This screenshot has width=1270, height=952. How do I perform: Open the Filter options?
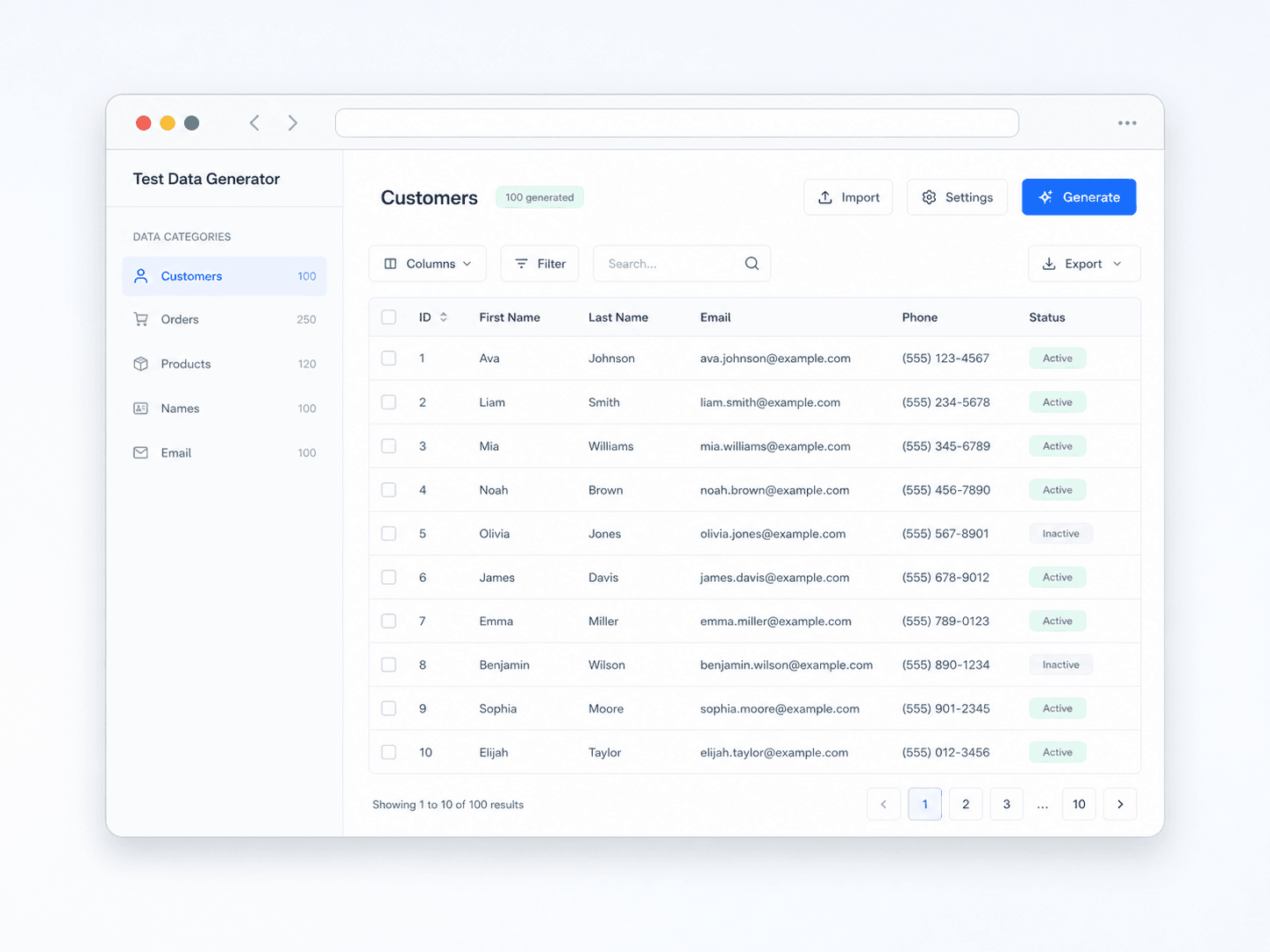tap(539, 263)
